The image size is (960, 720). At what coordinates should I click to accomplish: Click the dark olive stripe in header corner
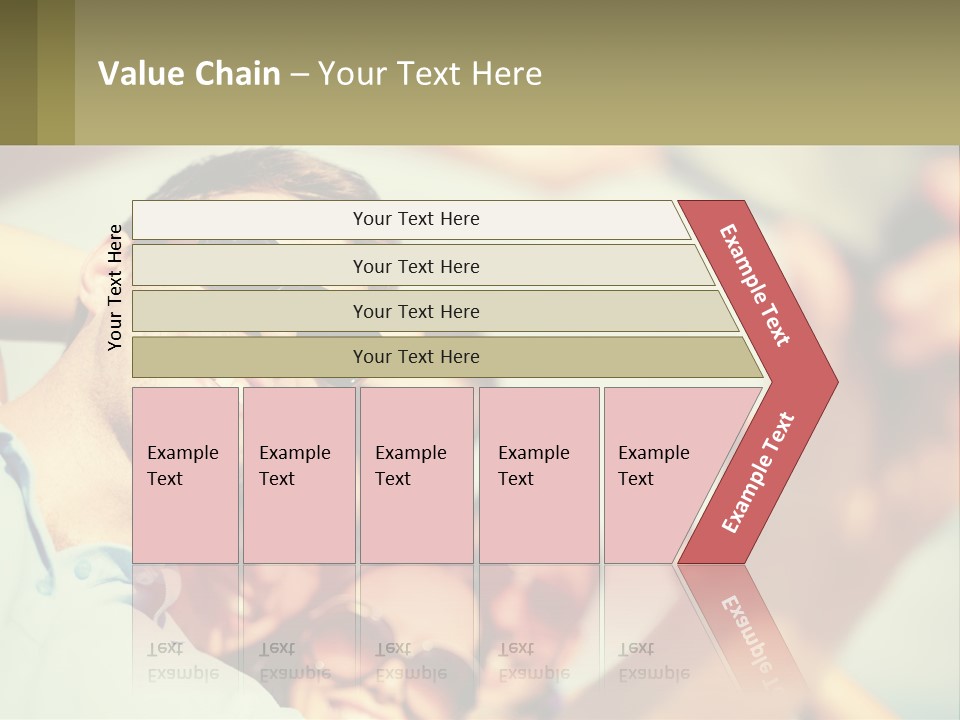click(x=18, y=72)
